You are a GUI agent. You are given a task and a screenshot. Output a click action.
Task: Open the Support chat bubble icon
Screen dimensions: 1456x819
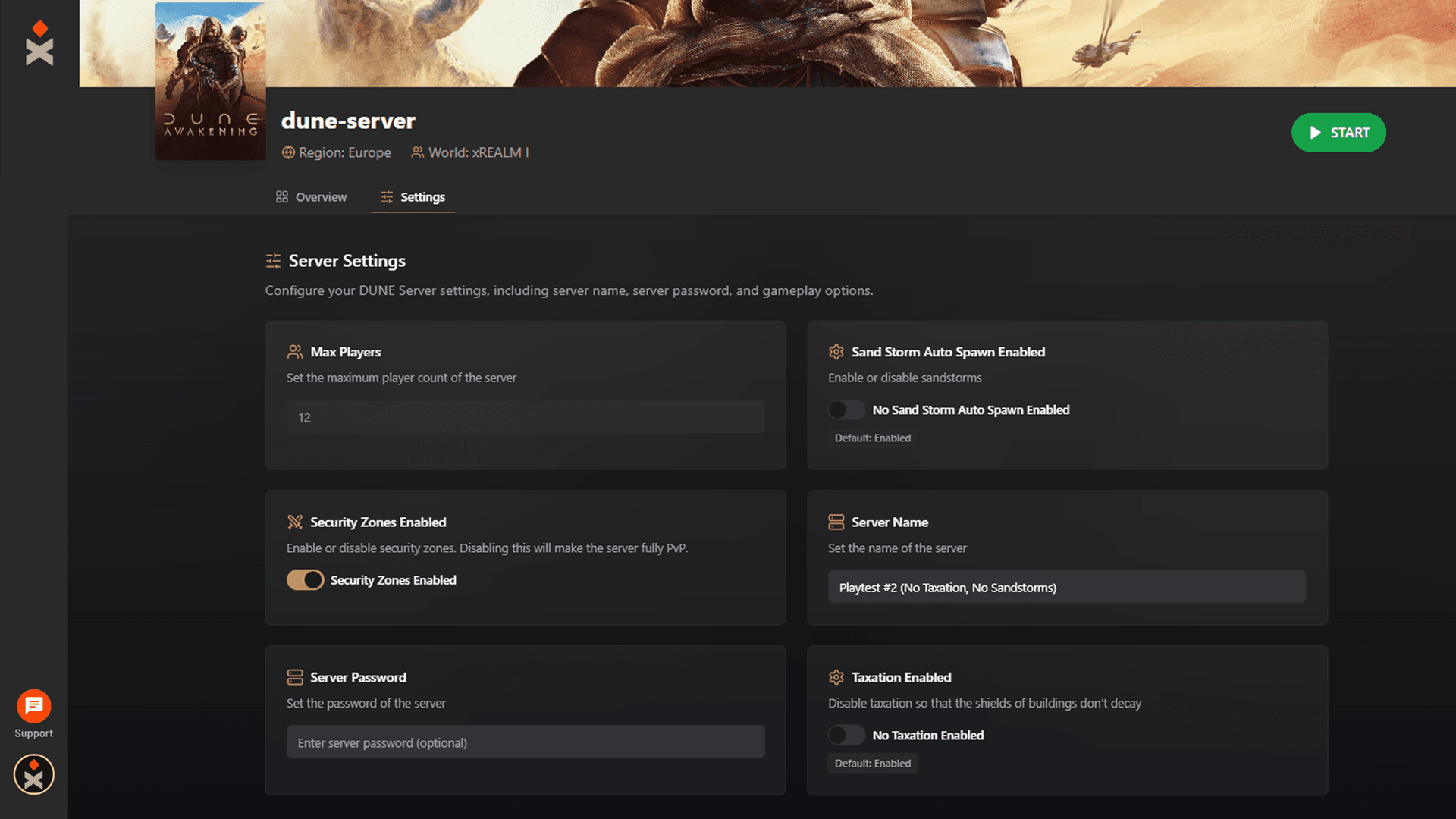click(33, 706)
